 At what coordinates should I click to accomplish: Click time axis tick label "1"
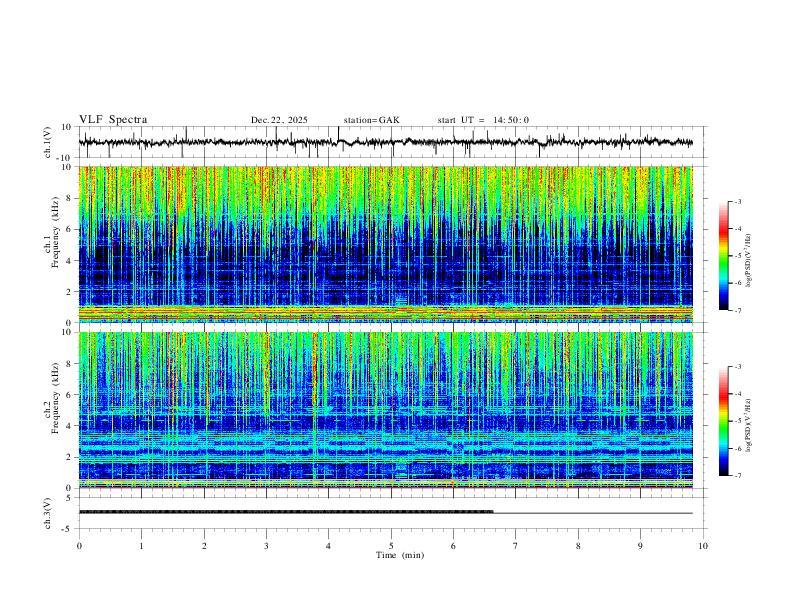pos(141,546)
